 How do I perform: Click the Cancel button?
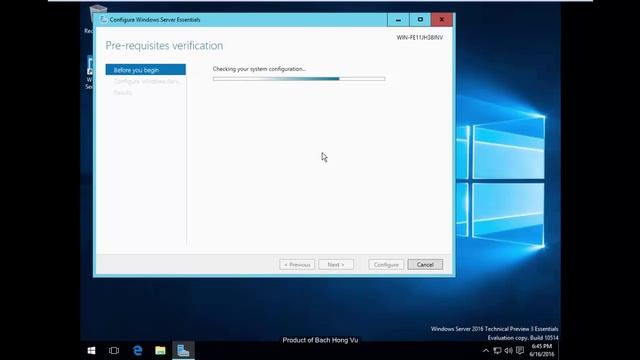[x=425, y=264]
